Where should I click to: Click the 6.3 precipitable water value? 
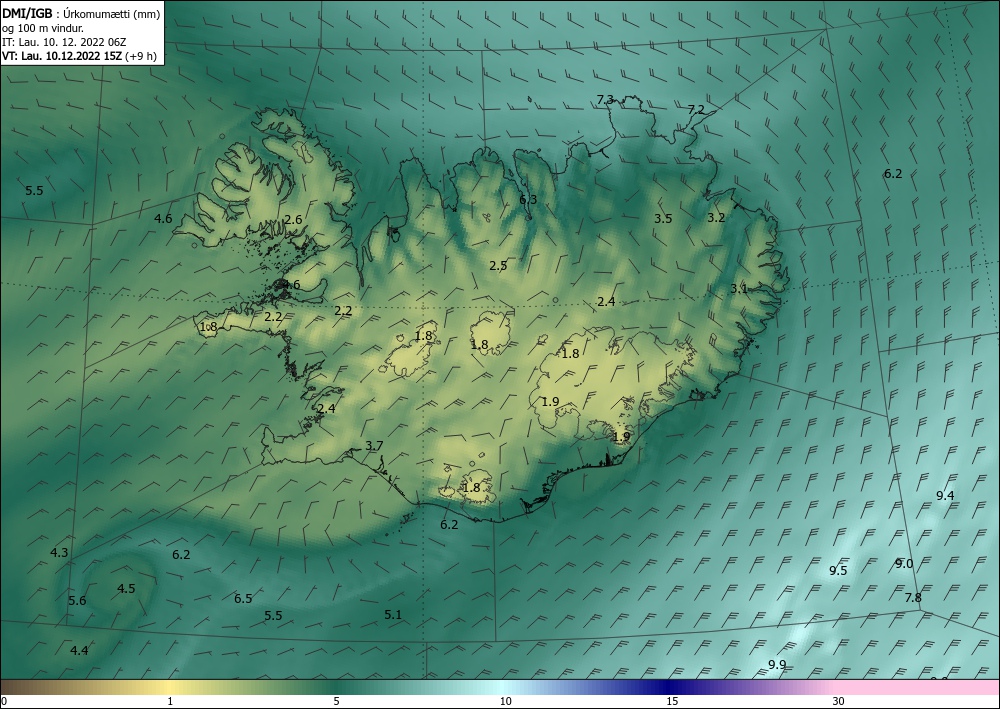pyautogui.click(x=528, y=199)
